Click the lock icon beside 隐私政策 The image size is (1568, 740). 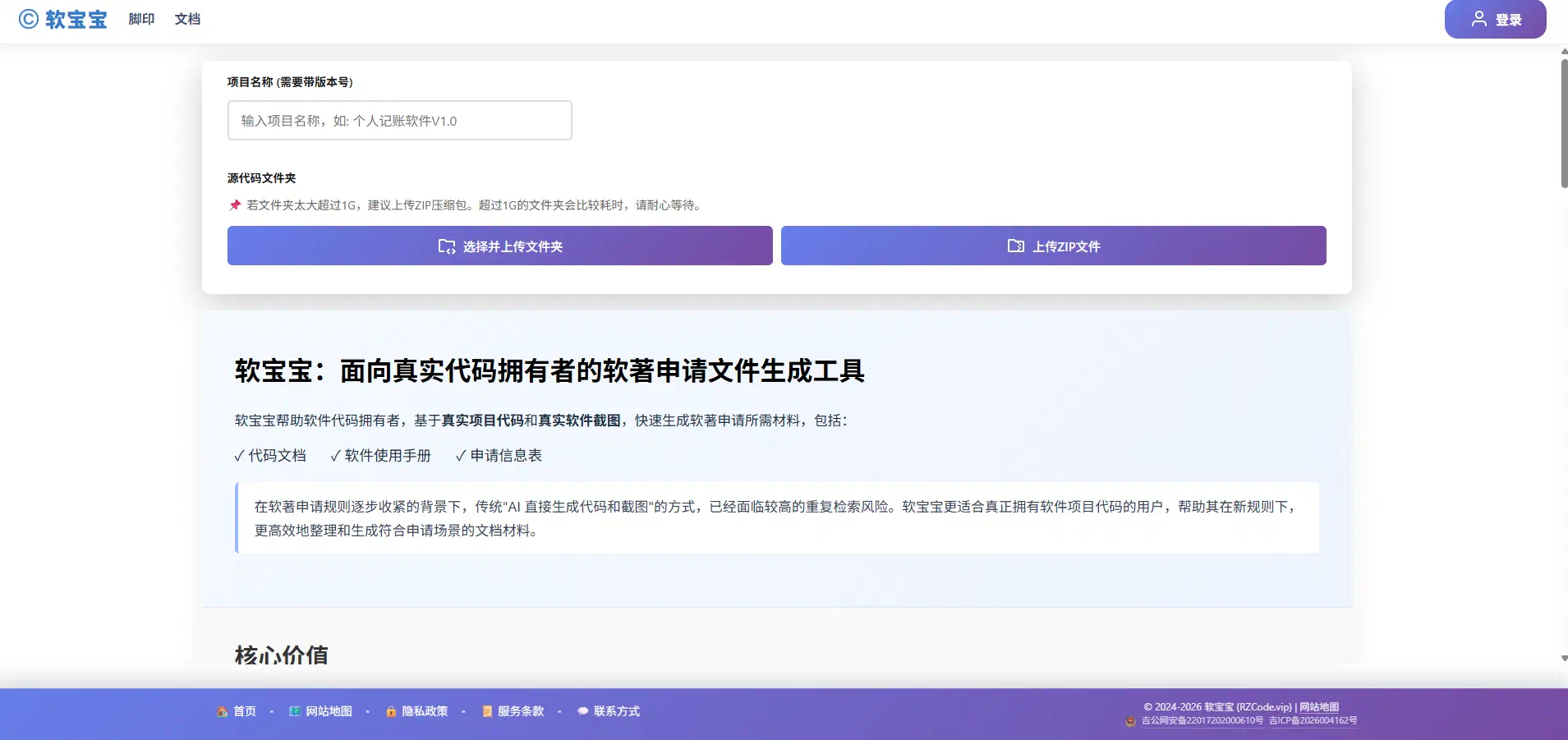point(391,711)
